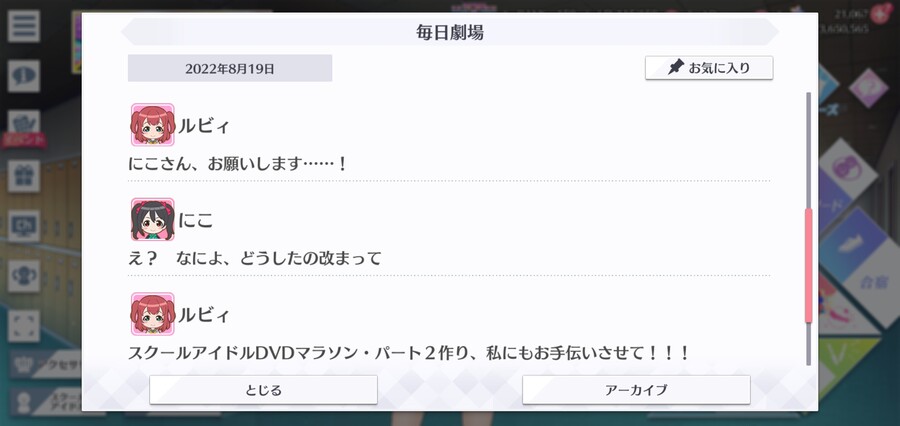Screen dimensions: 900x426
Task: Open the shop basket icon
Action: (x=24, y=122)
